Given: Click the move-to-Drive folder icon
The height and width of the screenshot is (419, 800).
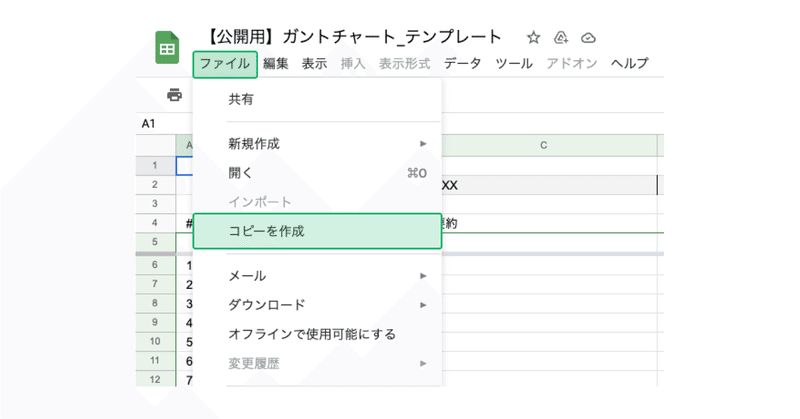Looking at the screenshot, I should (x=561, y=37).
